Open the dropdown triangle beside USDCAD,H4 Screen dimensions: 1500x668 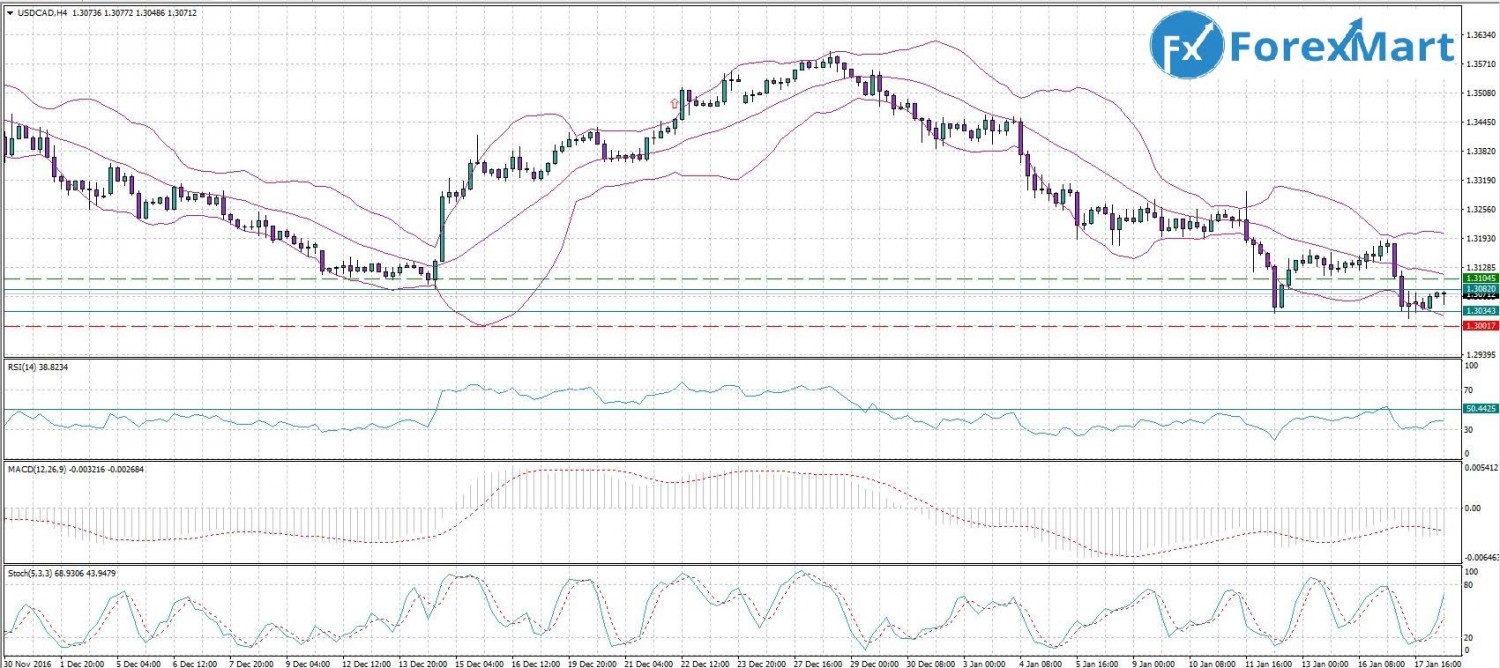[x=9, y=12]
